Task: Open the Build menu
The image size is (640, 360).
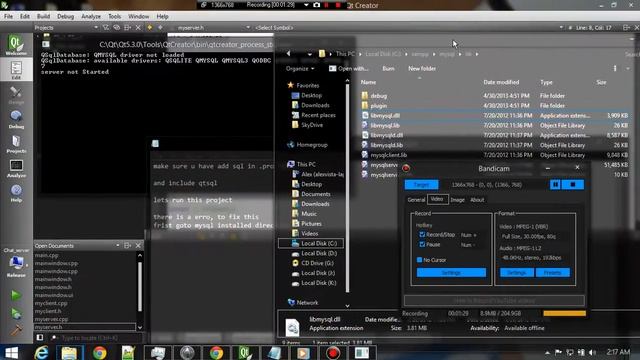Action: click(x=43, y=16)
